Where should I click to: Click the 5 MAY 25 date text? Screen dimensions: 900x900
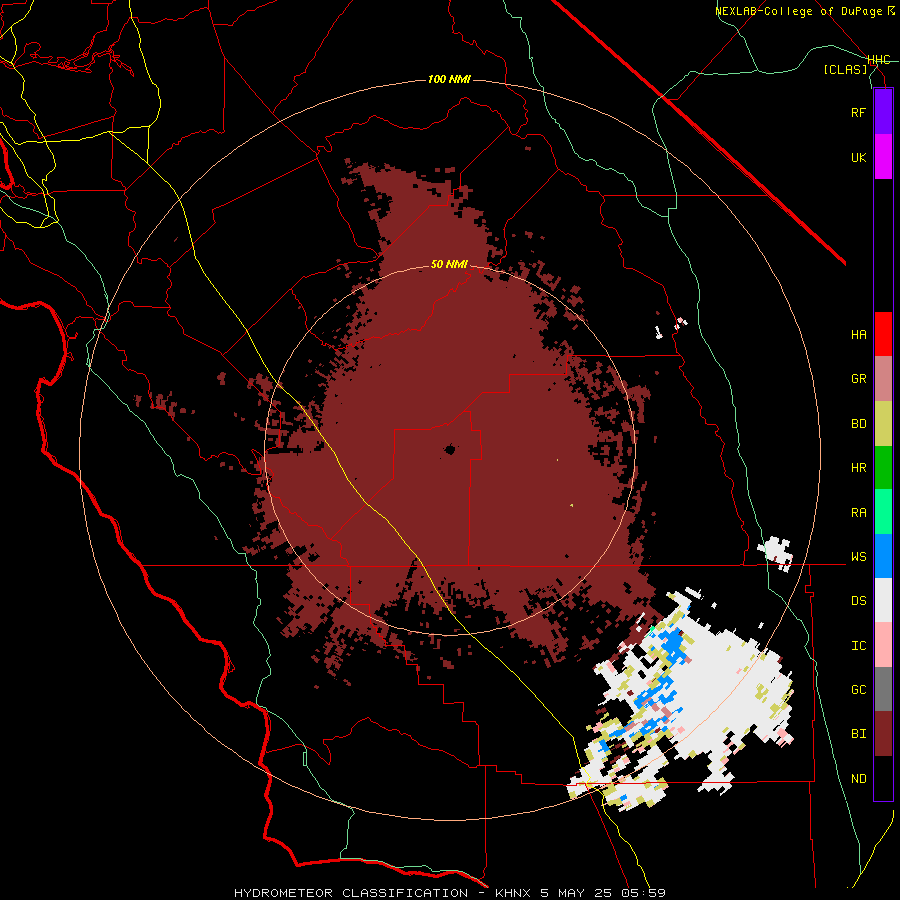click(576, 893)
